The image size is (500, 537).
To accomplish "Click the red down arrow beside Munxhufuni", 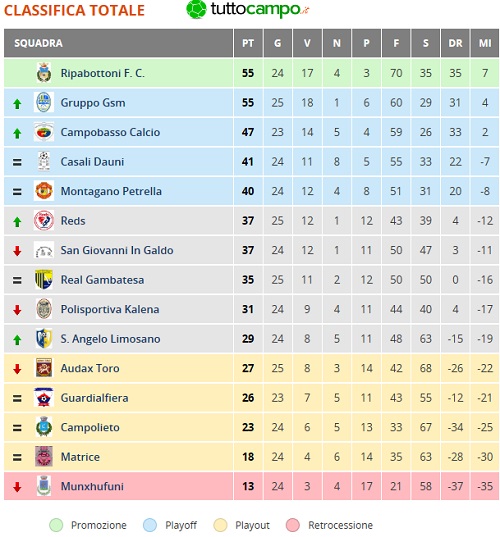I will (x=17, y=487).
